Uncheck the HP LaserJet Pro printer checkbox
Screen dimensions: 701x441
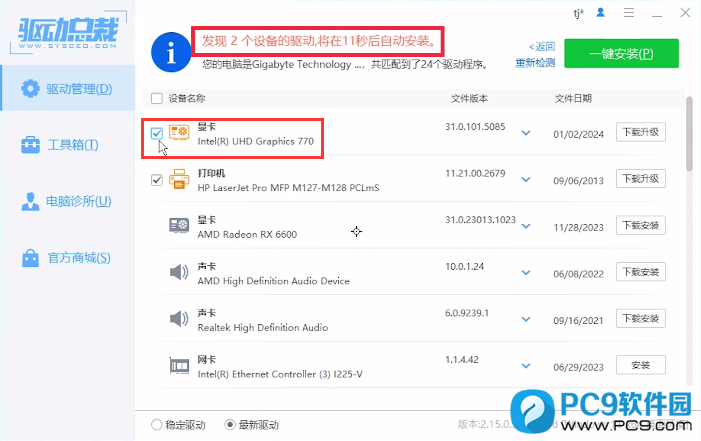156,180
